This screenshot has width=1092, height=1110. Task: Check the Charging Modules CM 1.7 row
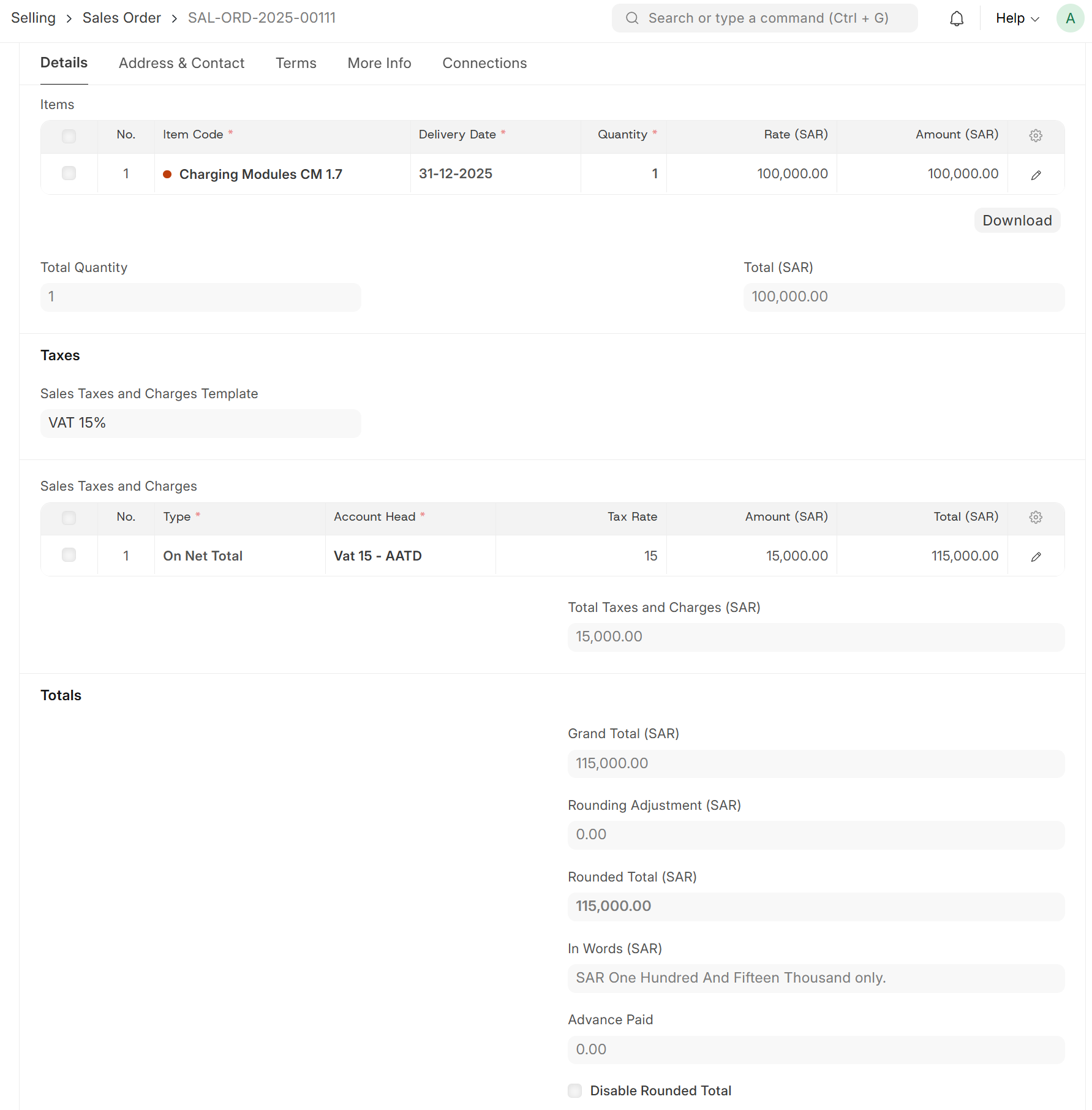click(x=69, y=174)
